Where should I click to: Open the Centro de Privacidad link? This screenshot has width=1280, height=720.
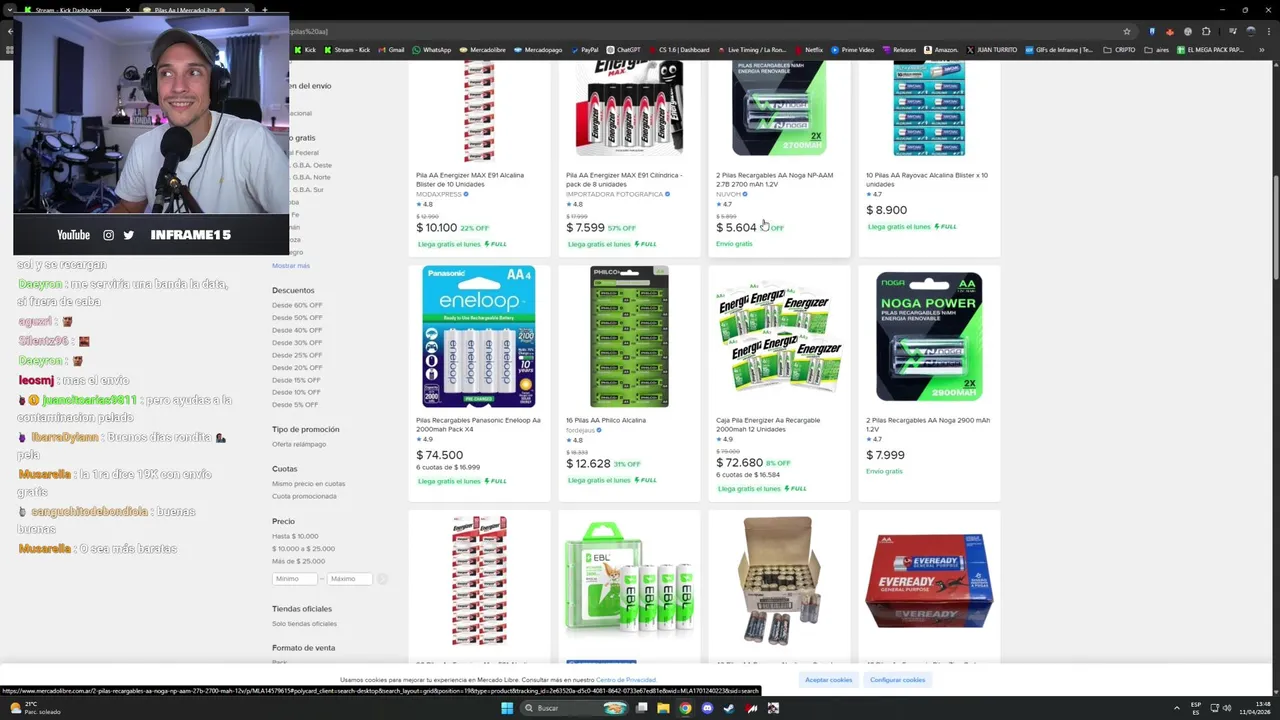[x=626, y=680]
